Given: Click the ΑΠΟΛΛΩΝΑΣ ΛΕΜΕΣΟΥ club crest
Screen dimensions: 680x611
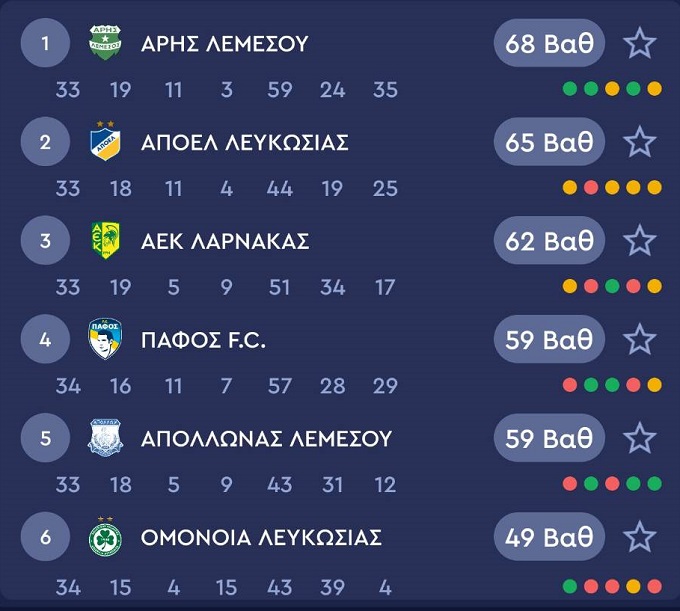Looking at the screenshot, I should (104, 438).
